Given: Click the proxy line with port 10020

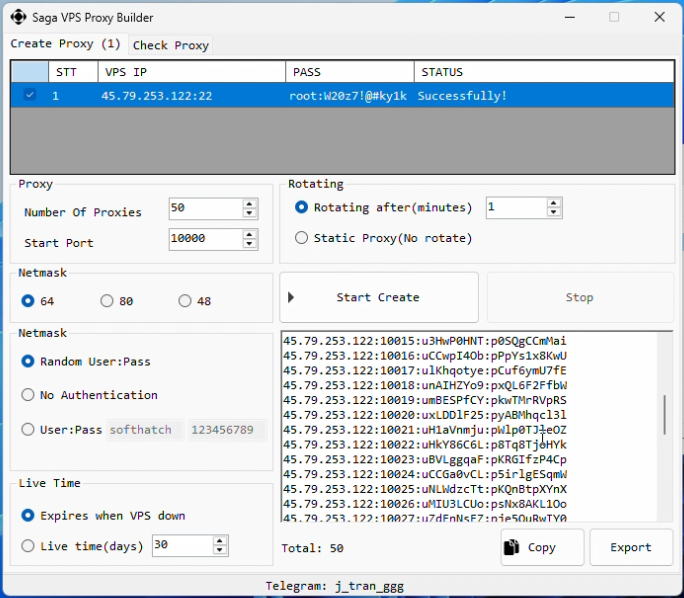Looking at the screenshot, I should pyautogui.click(x=425, y=415).
